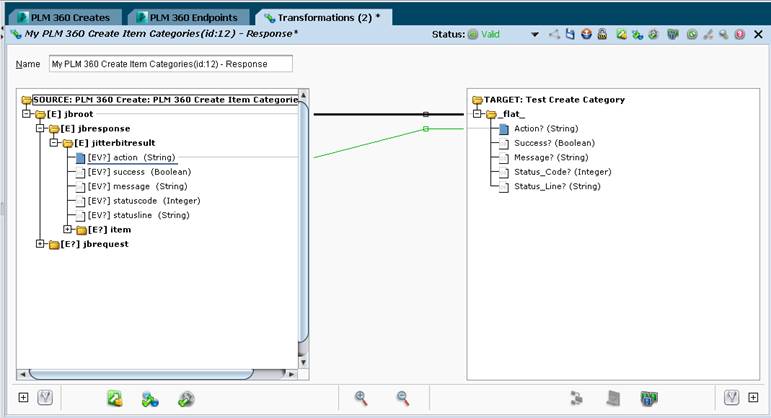
Task: Select target field Action? (String)
Action: tap(546, 128)
